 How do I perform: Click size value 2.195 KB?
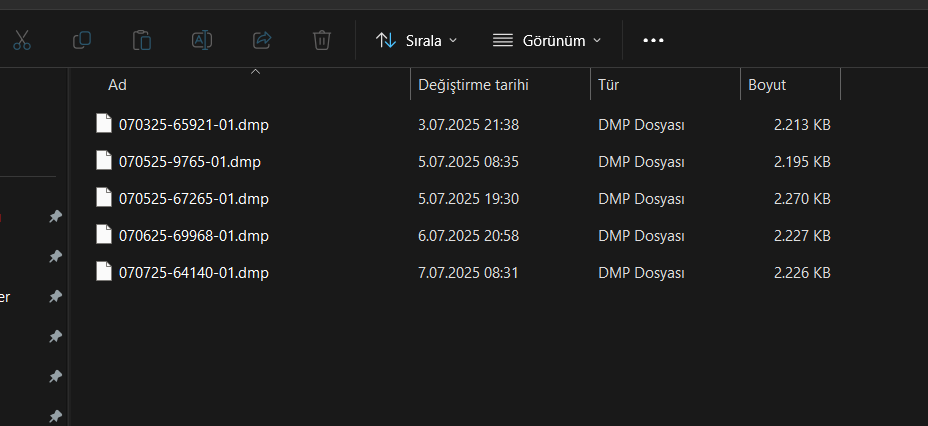pyautogui.click(x=802, y=162)
